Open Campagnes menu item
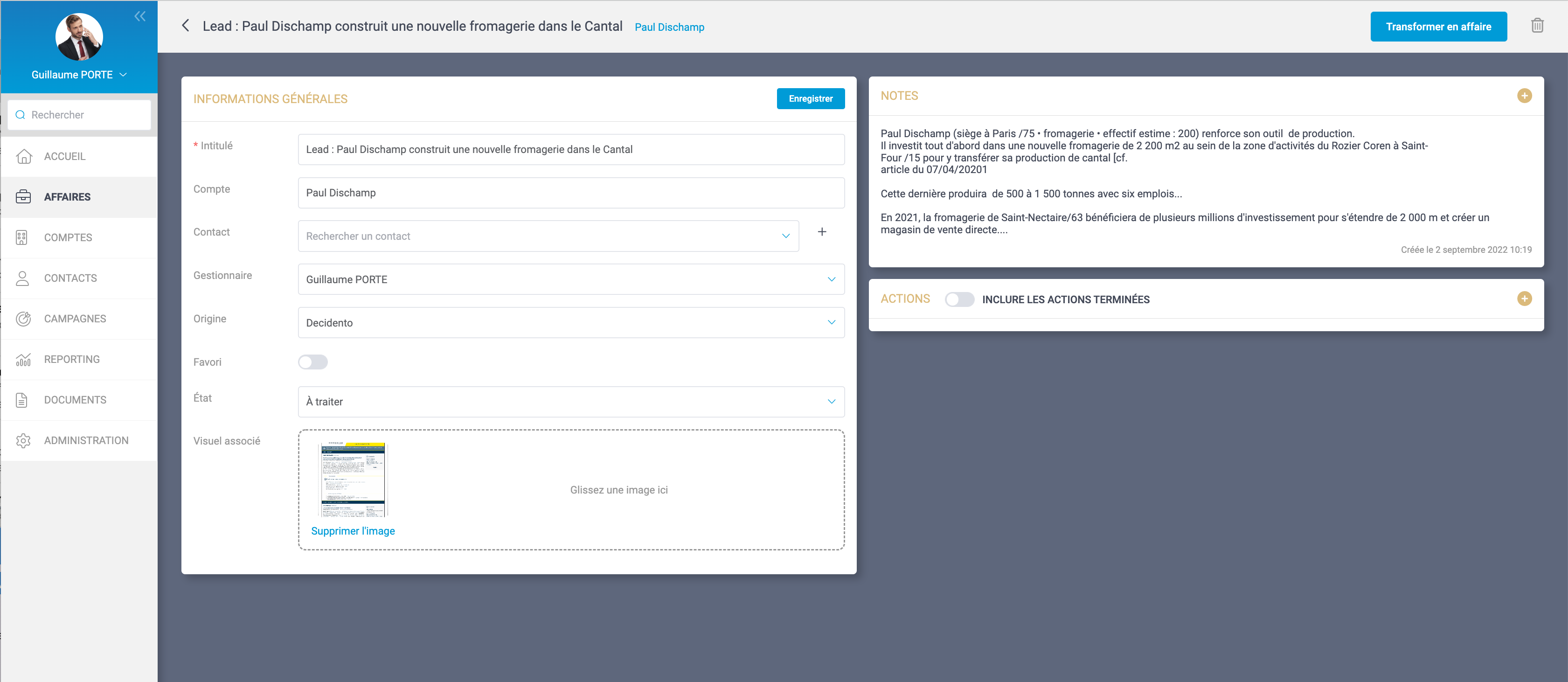The image size is (1568, 682). pyautogui.click(x=74, y=319)
